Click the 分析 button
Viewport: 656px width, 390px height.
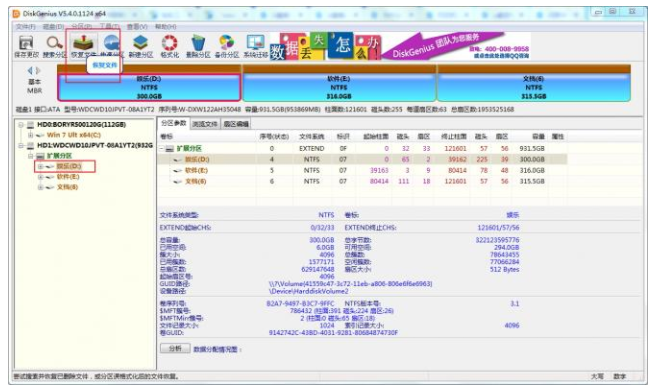click(x=175, y=349)
